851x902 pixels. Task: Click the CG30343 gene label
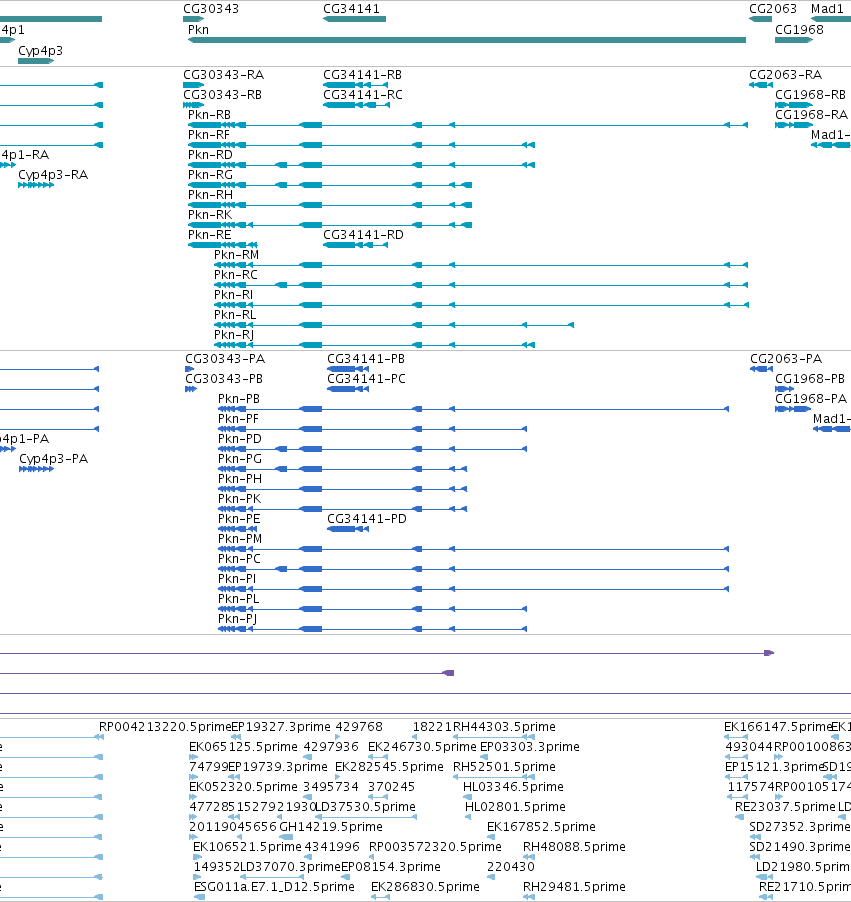point(211,9)
